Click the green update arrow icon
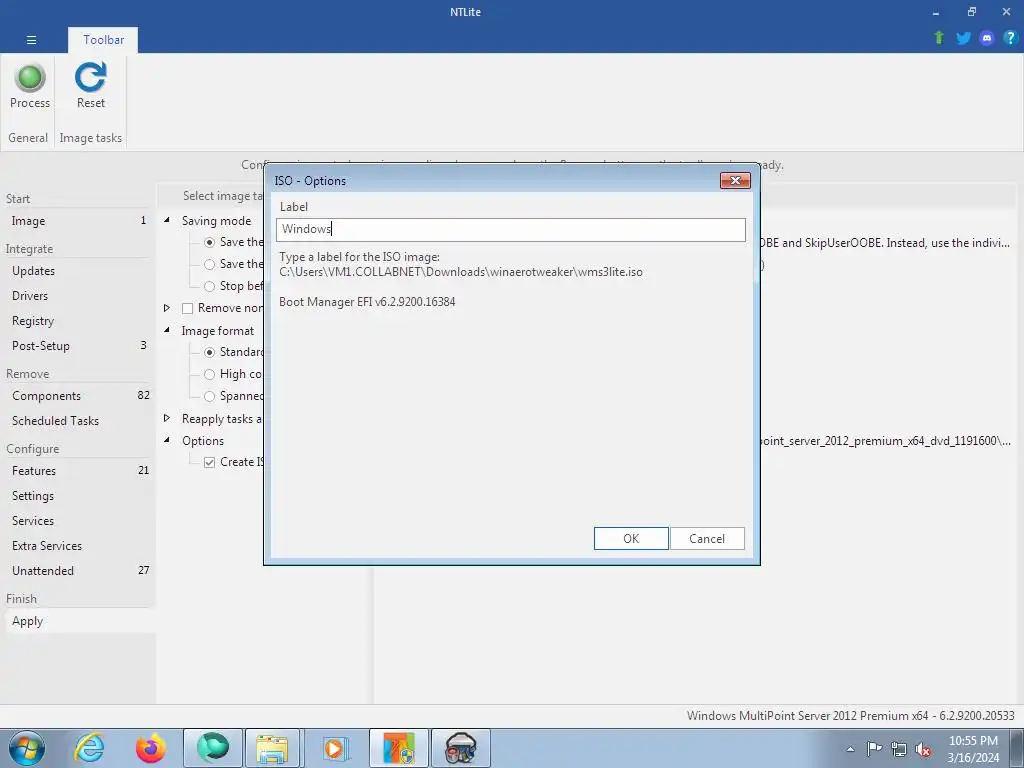 (x=939, y=38)
